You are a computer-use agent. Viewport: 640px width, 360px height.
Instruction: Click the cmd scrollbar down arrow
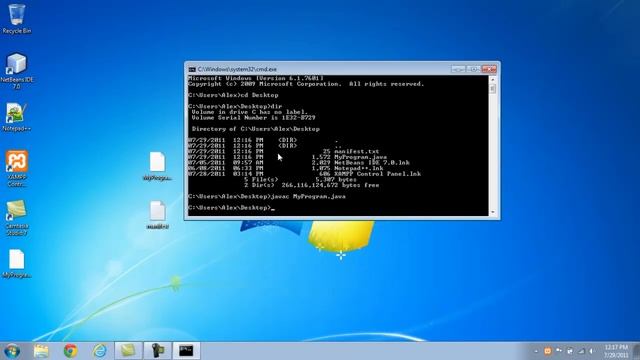tap(493, 212)
